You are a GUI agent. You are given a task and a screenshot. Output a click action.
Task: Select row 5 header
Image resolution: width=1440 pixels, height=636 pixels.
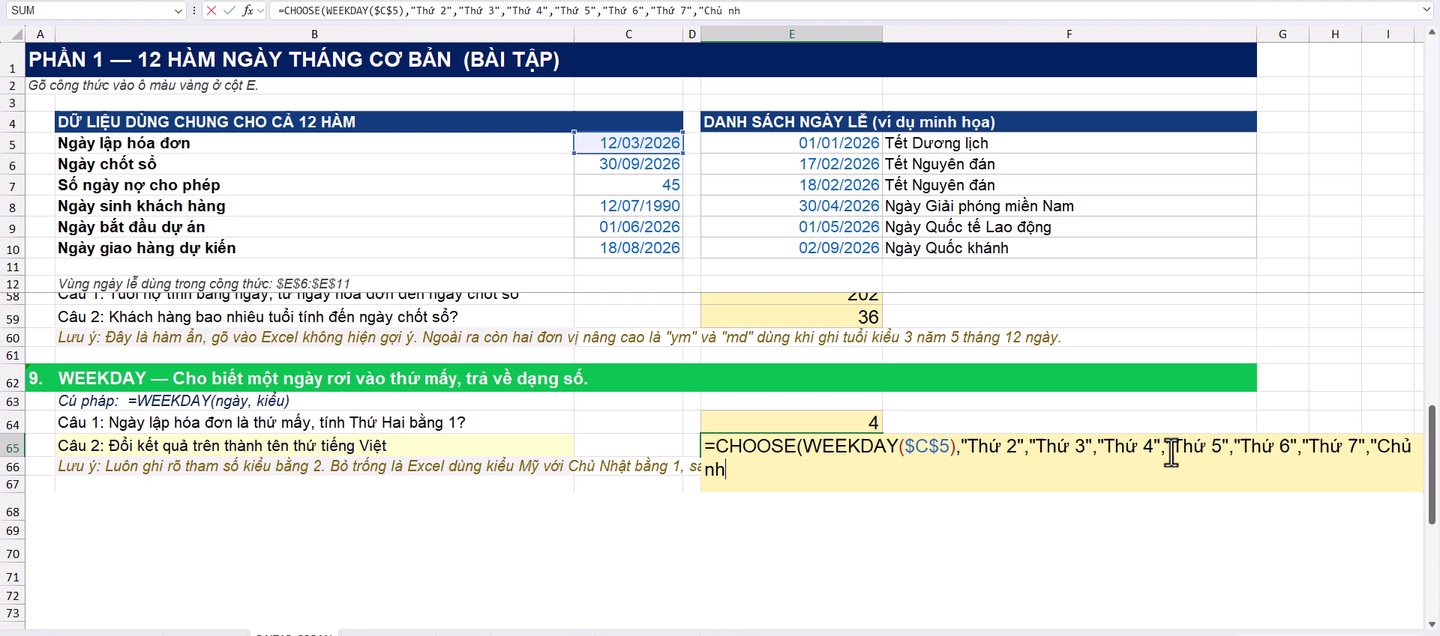pos(13,144)
